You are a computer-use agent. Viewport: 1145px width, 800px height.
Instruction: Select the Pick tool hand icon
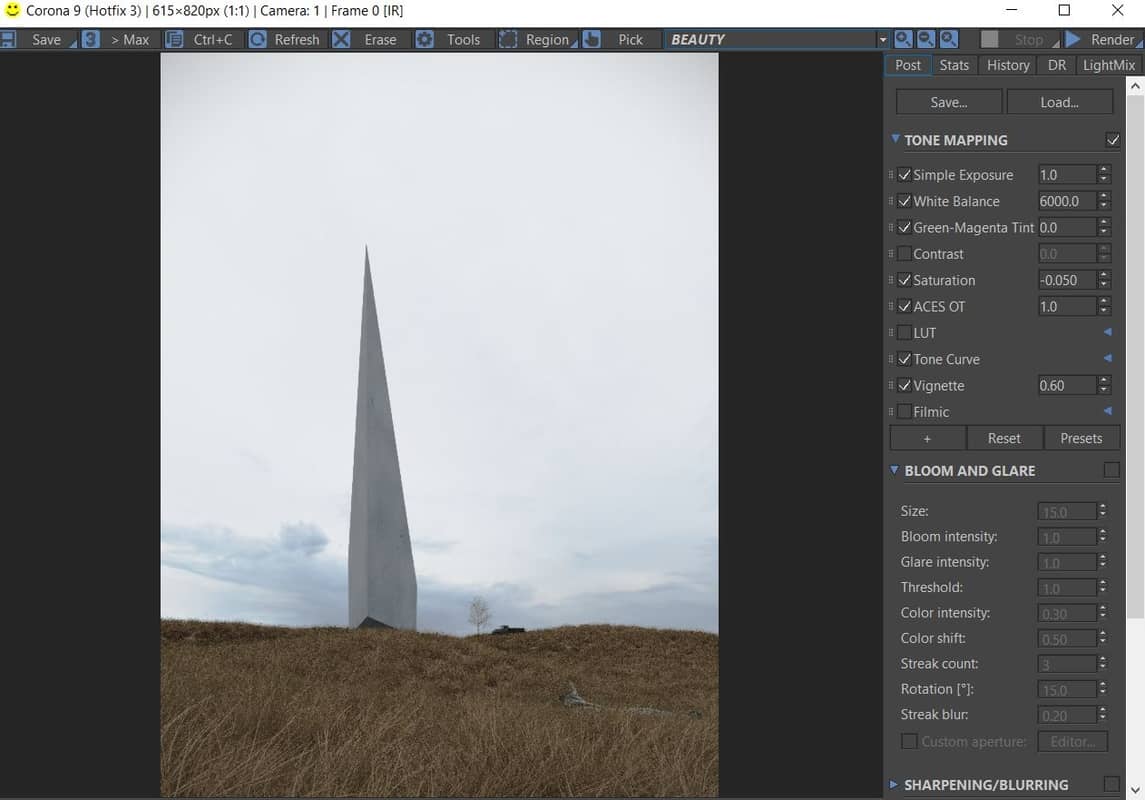pyautogui.click(x=592, y=39)
